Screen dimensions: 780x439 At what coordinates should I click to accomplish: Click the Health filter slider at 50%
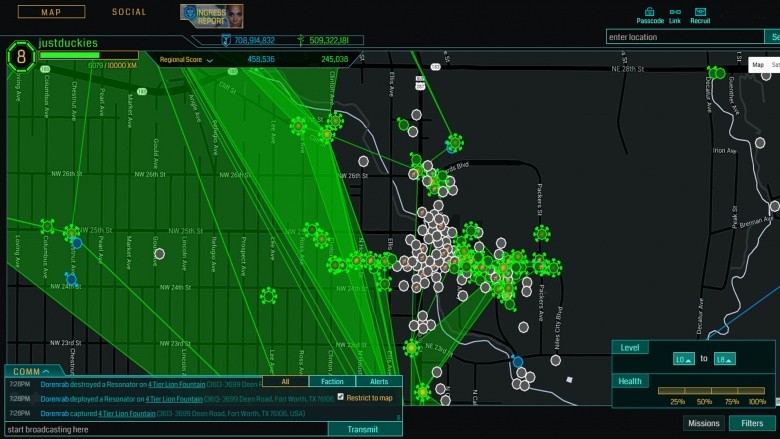pos(711,391)
